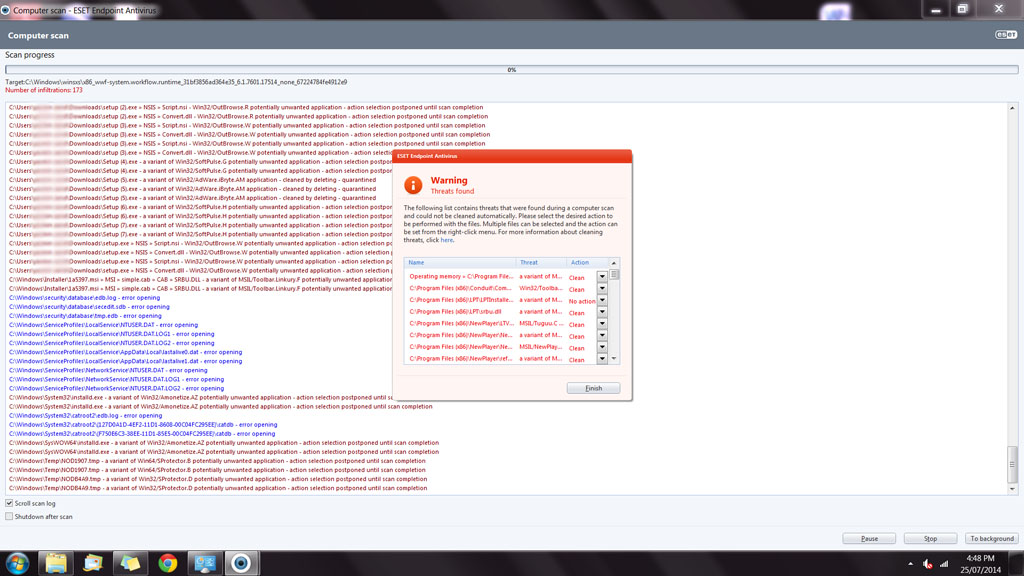Viewport: 1024px width, 576px height.
Task: Open Windows Explorer from the taskbar
Action: [x=56, y=563]
